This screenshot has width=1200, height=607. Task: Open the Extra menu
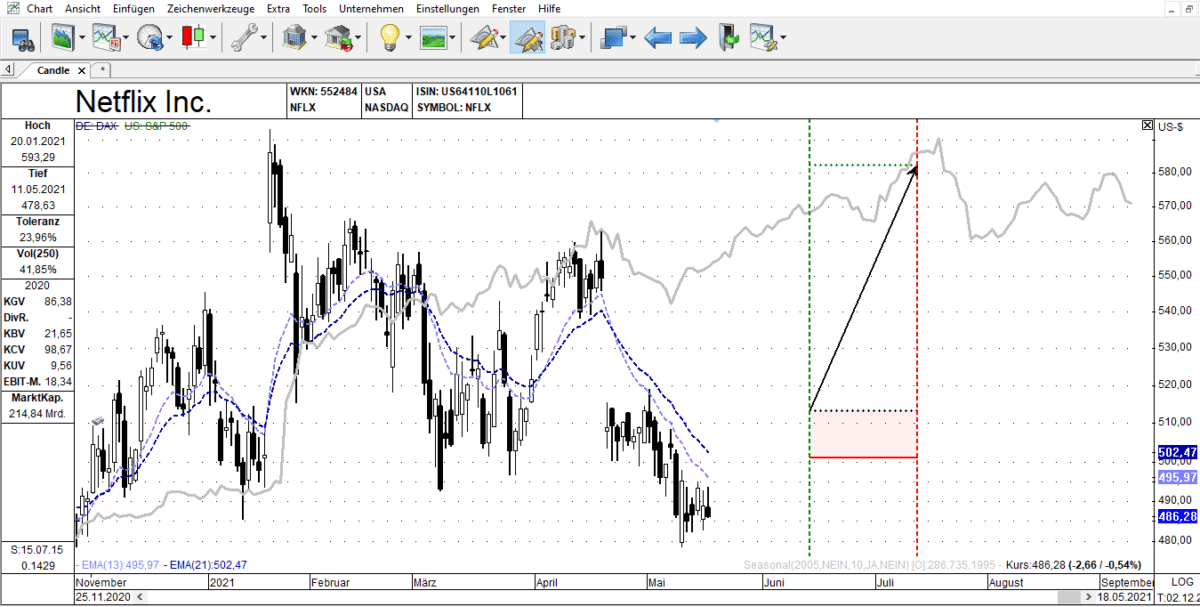pyautogui.click(x=279, y=8)
